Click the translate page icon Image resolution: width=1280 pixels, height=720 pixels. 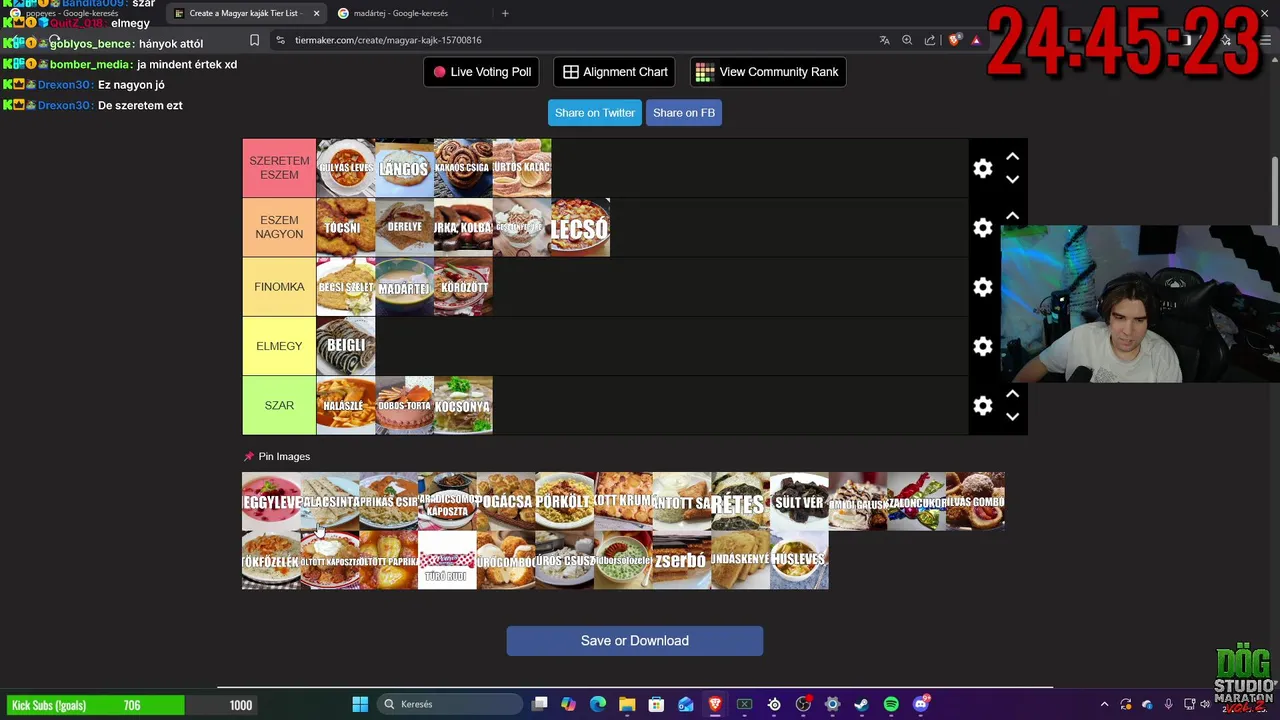click(x=884, y=40)
